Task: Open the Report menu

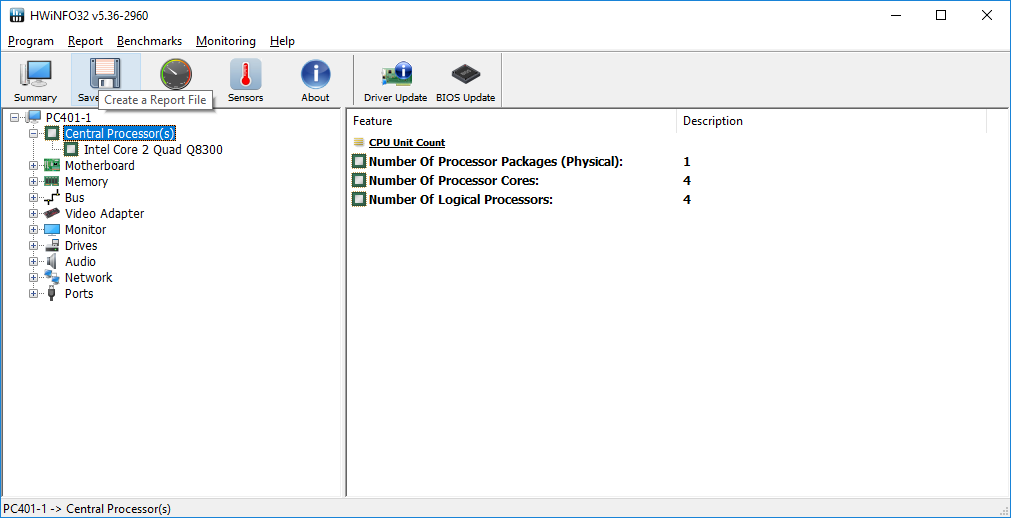Action: [85, 41]
